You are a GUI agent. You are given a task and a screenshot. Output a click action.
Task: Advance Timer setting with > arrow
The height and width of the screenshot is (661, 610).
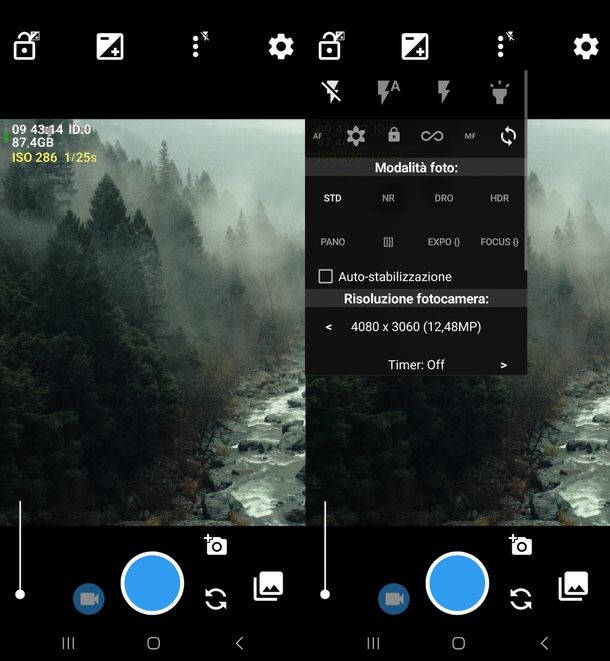tap(503, 365)
